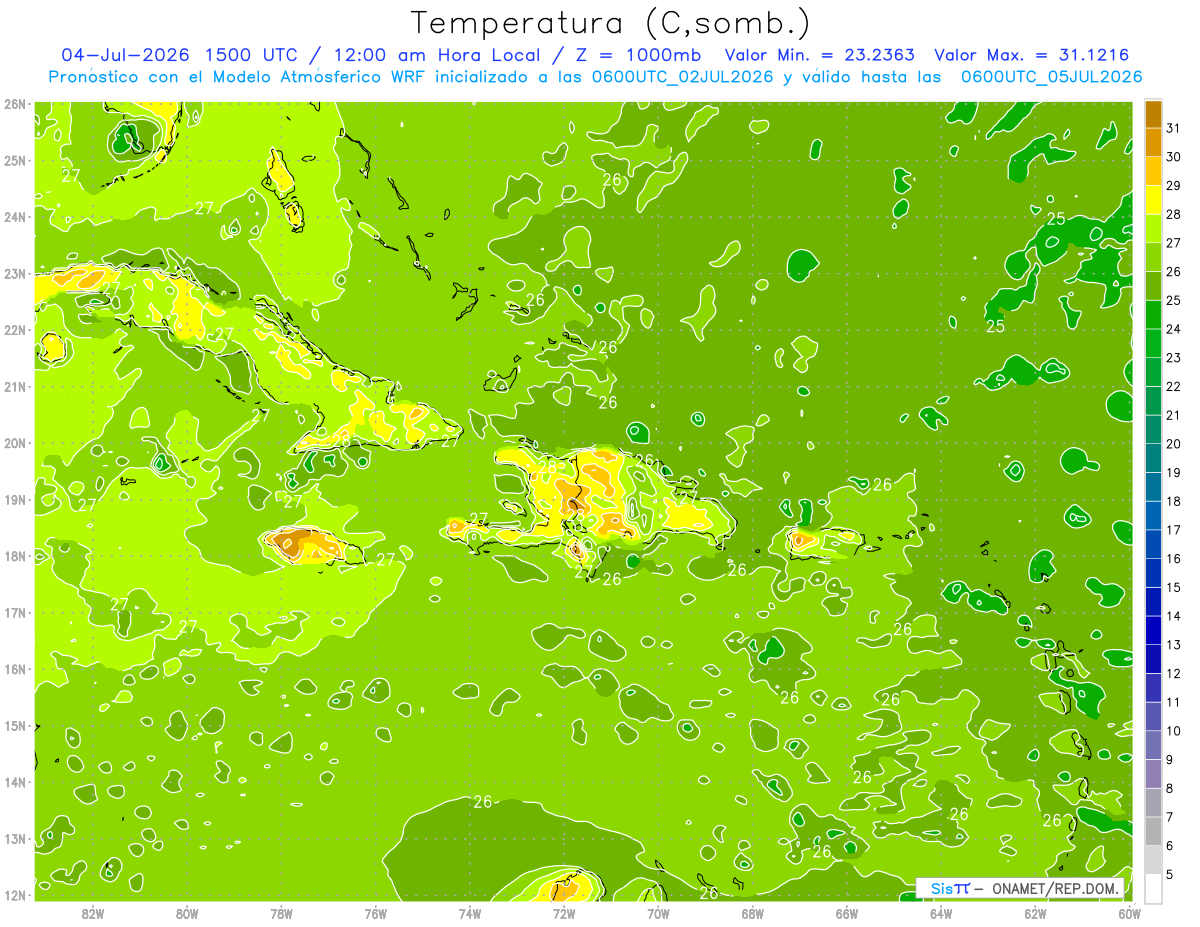
Task: Pick the purple swatch between legend 8 and 9
Action: (1153, 774)
